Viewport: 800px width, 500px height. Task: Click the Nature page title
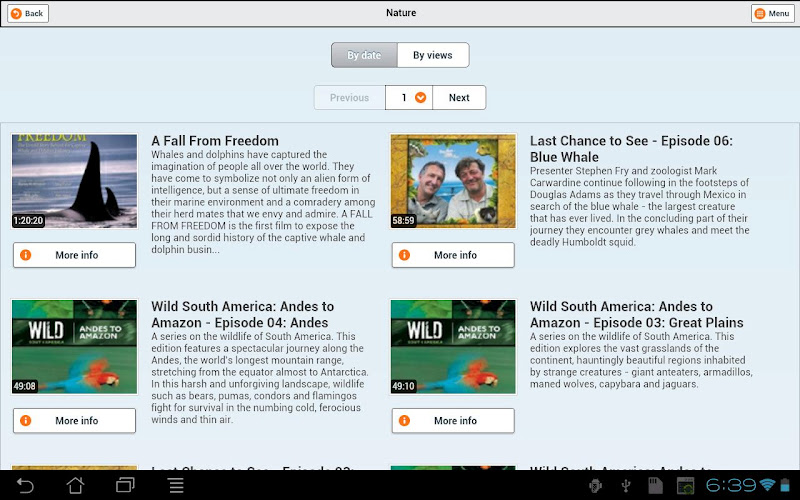point(401,13)
